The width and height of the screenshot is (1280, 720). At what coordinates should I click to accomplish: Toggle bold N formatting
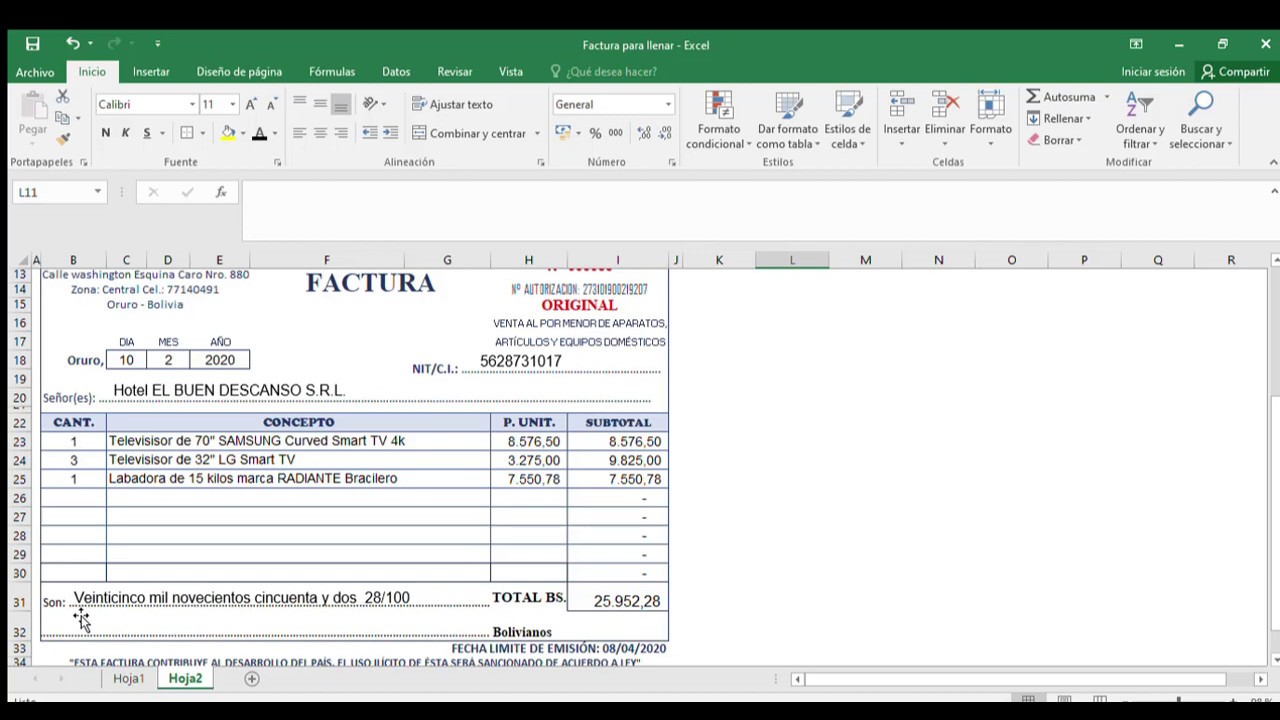click(105, 133)
